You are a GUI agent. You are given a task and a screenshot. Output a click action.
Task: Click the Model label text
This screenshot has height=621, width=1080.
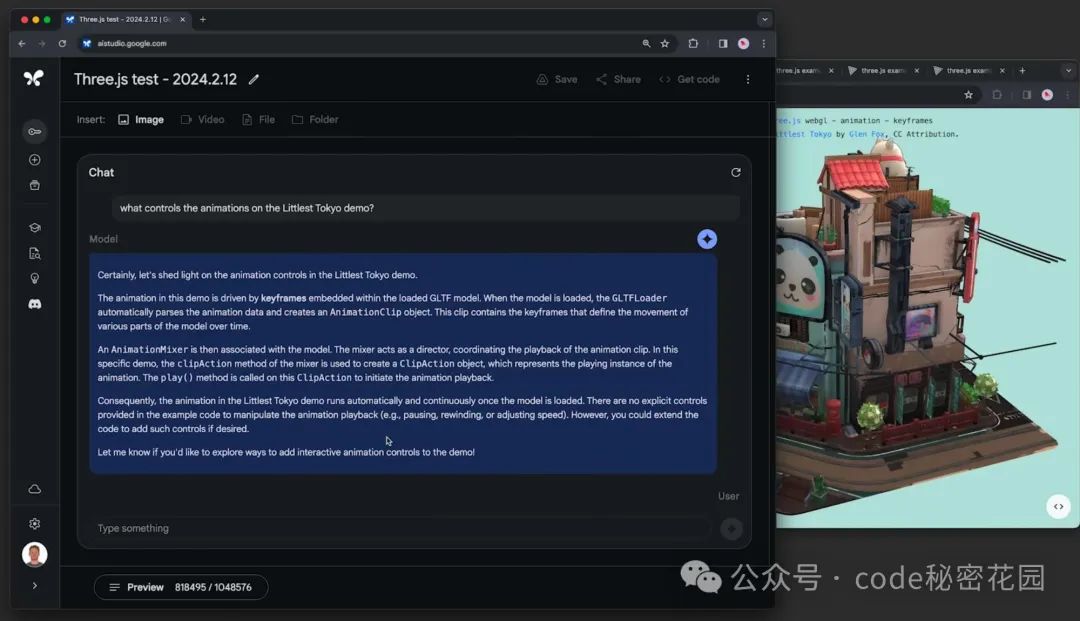(x=103, y=239)
